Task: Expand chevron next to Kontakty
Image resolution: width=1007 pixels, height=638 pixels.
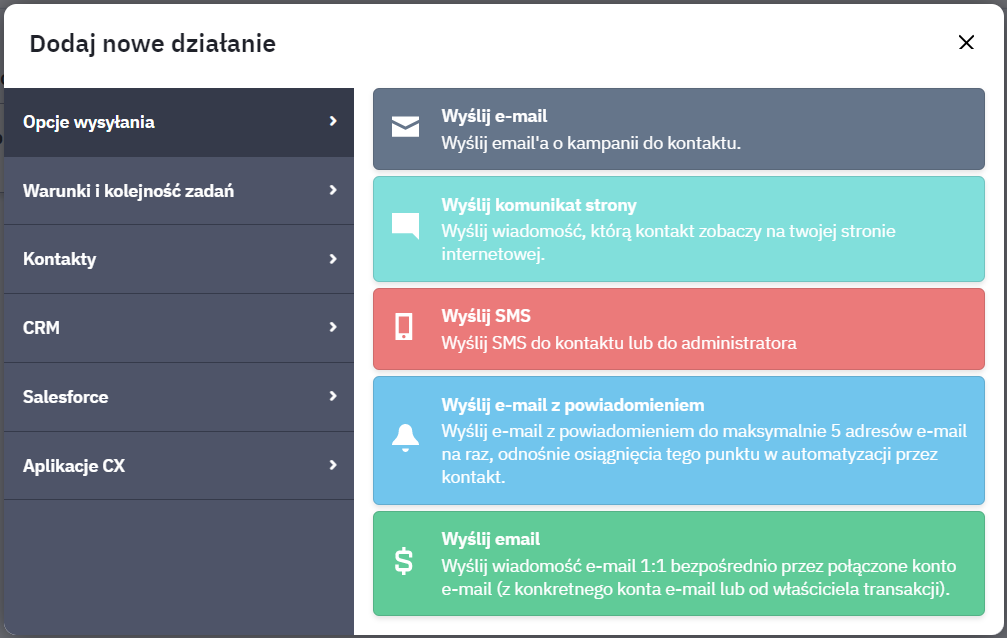Action: tap(333, 258)
